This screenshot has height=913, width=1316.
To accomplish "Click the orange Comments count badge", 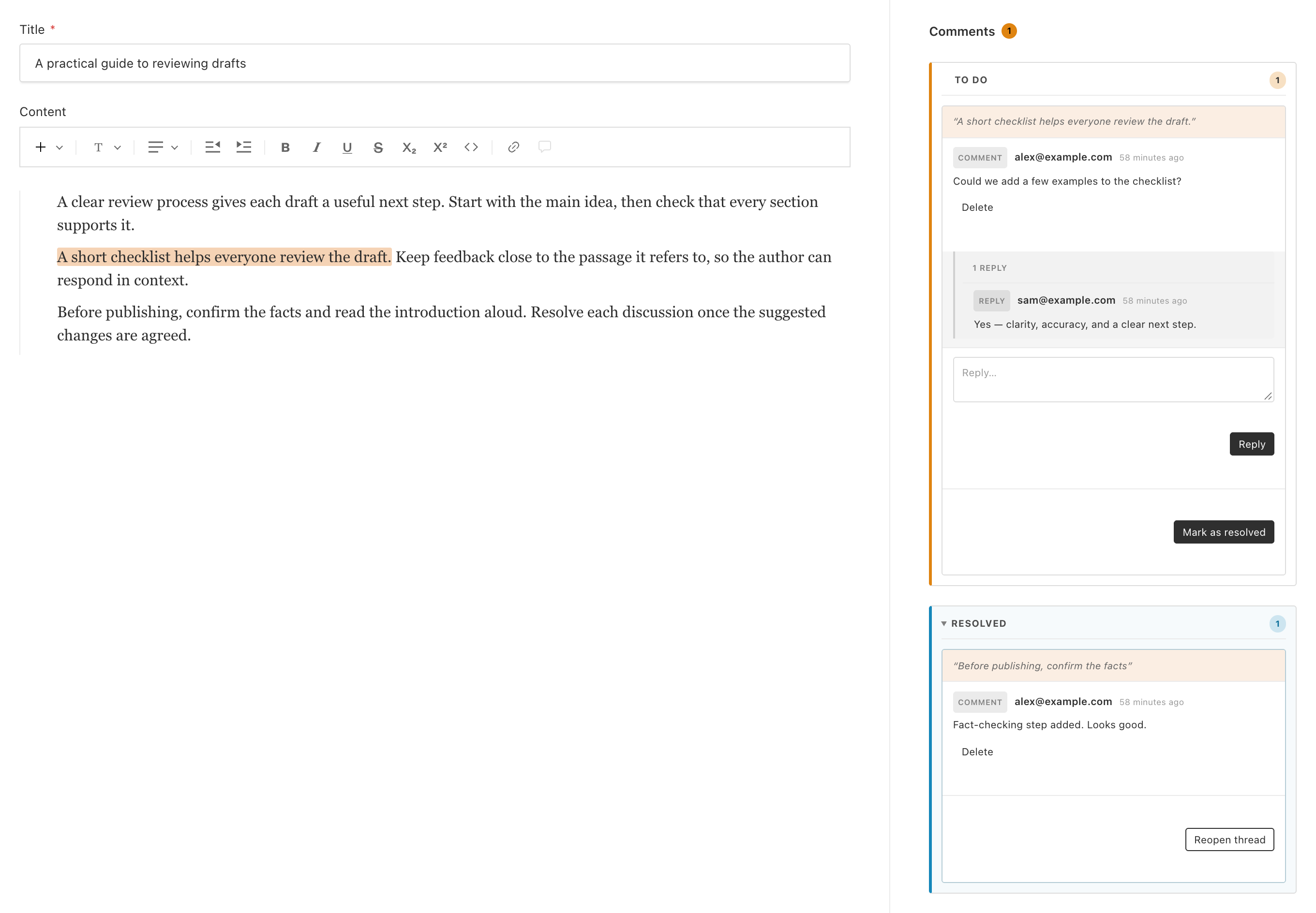I will click(x=1008, y=31).
